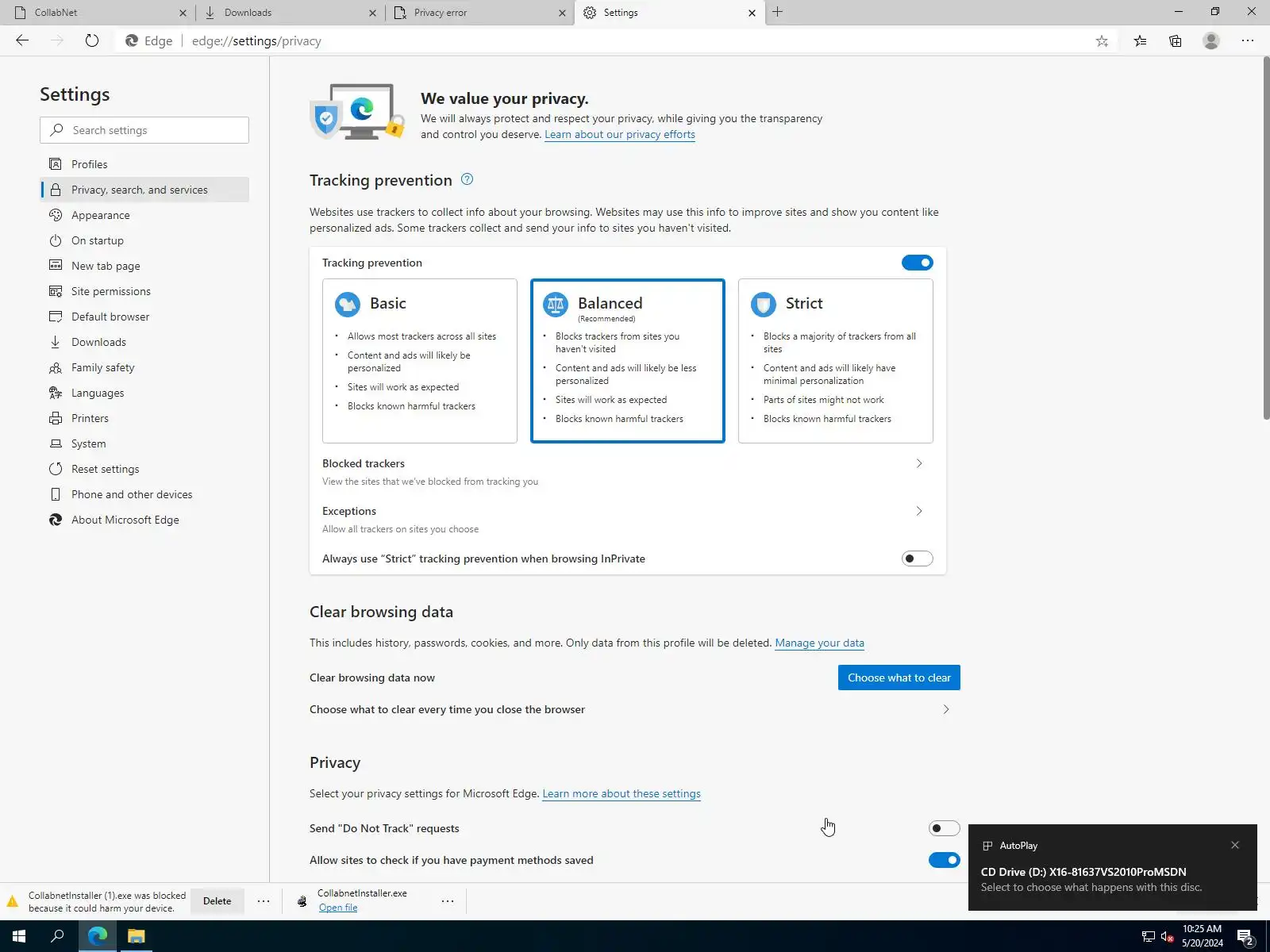The height and width of the screenshot is (952, 1270).
Task: Expand Blocked trackers chevron
Action: tap(919, 463)
